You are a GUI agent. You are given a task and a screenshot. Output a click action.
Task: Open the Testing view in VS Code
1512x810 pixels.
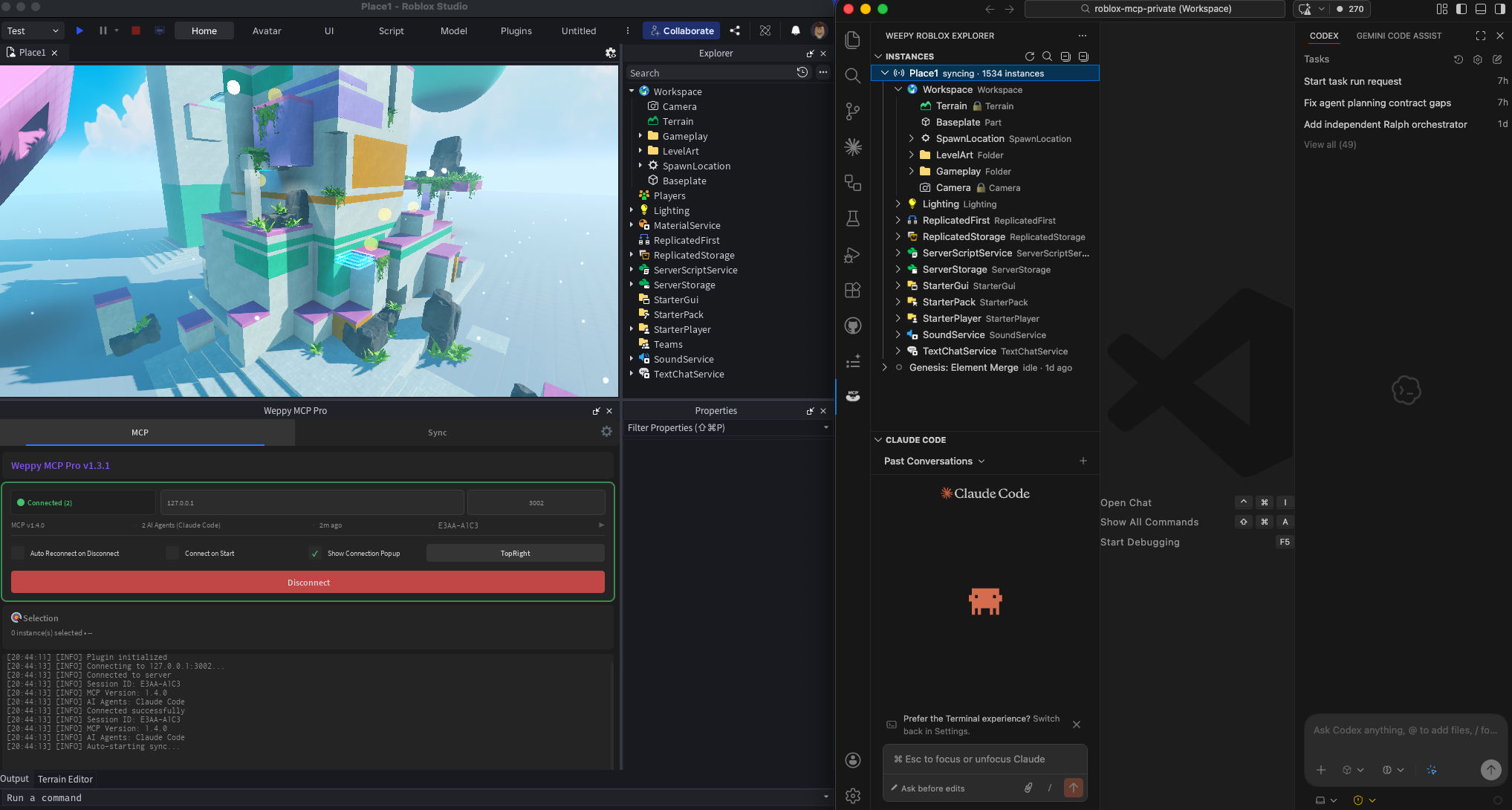coord(852,218)
